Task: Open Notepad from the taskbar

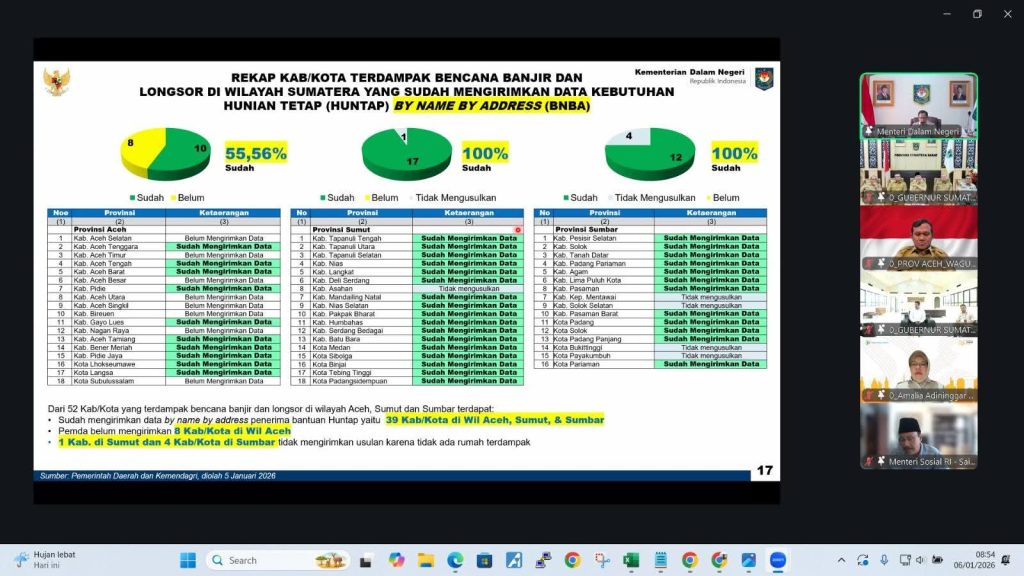Action: coord(661,560)
